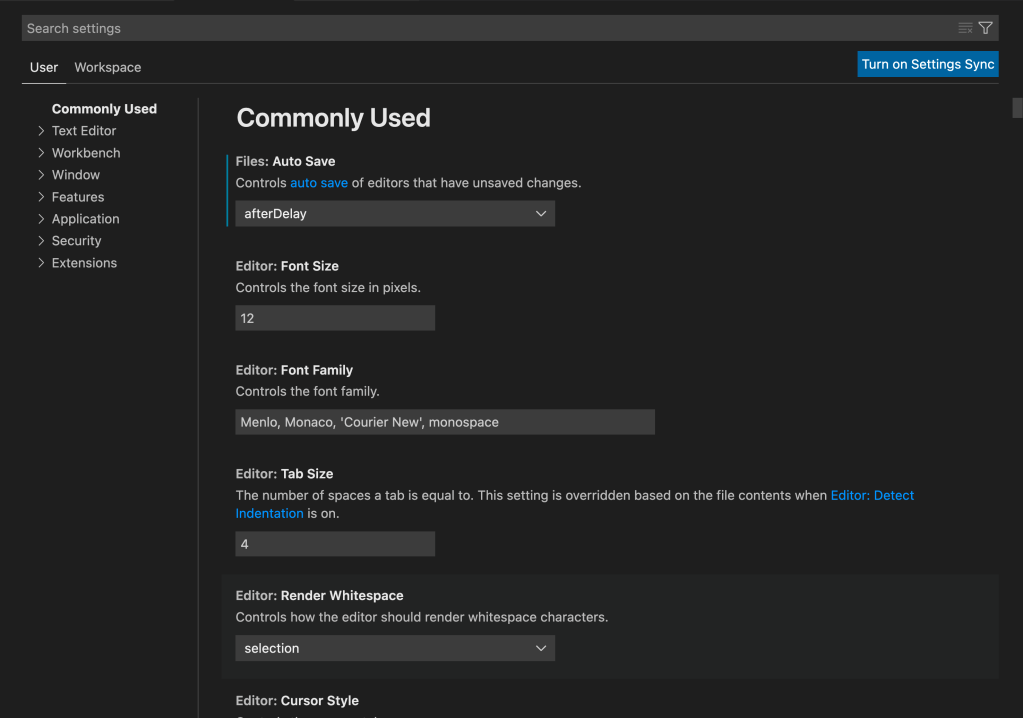Image resolution: width=1023 pixels, height=718 pixels.
Task: Click the Font Family text field
Action: (x=445, y=422)
